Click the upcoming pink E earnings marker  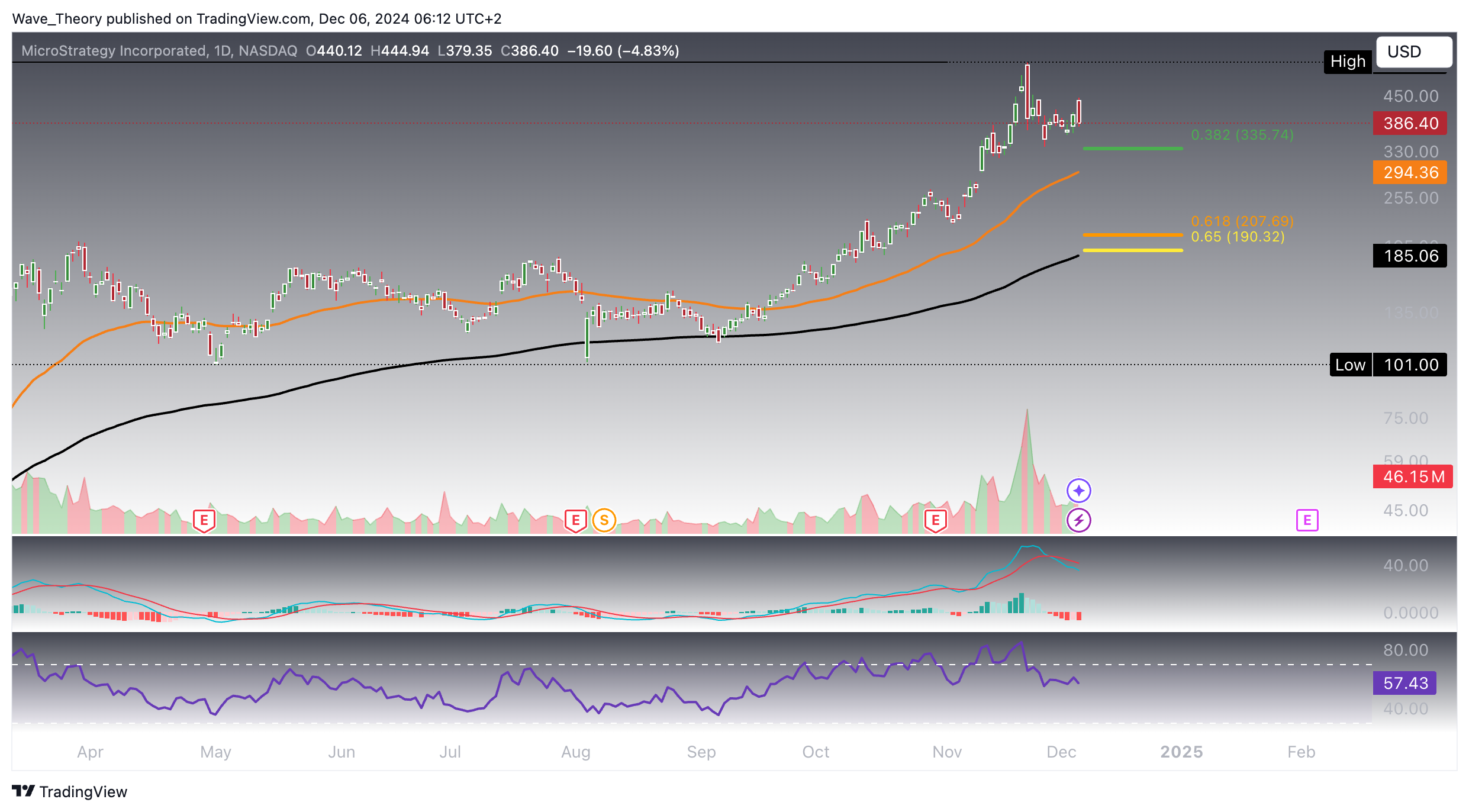(x=1307, y=521)
